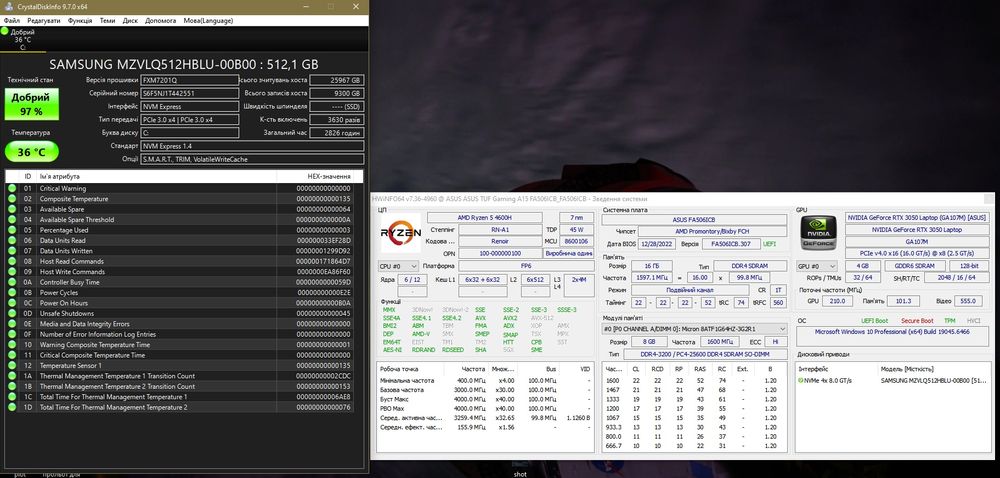Click the 1600 row in memory timings table
Viewport: 1000px width, 478px height.
click(x=695, y=380)
